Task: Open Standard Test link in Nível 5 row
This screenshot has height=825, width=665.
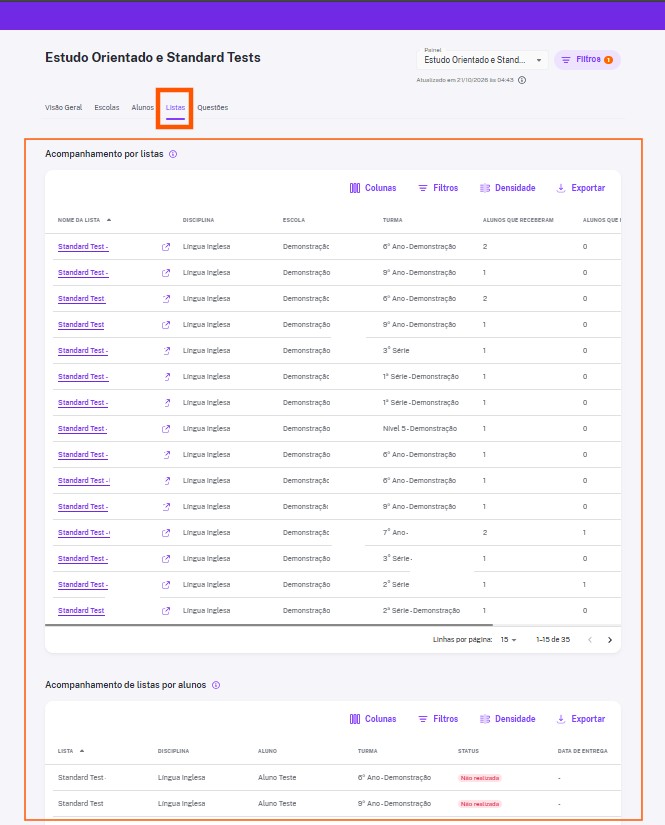Action: [x=83, y=429]
